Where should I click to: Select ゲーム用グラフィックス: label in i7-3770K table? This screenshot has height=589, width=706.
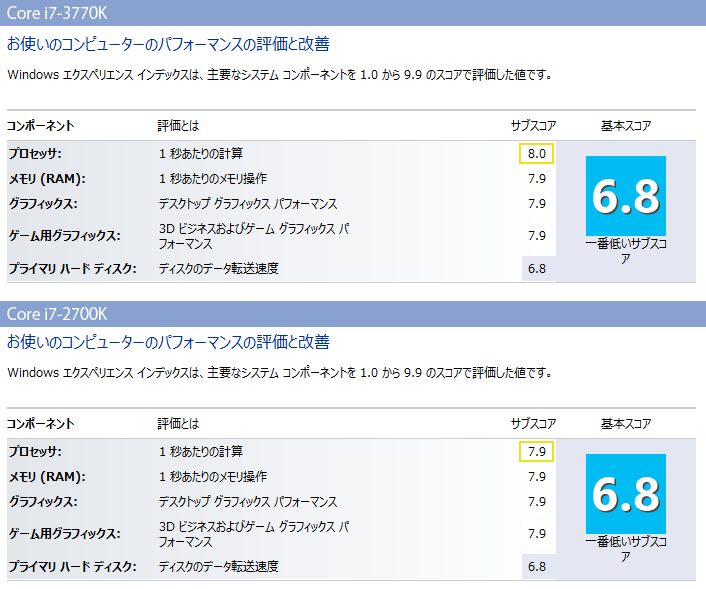(x=64, y=236)
